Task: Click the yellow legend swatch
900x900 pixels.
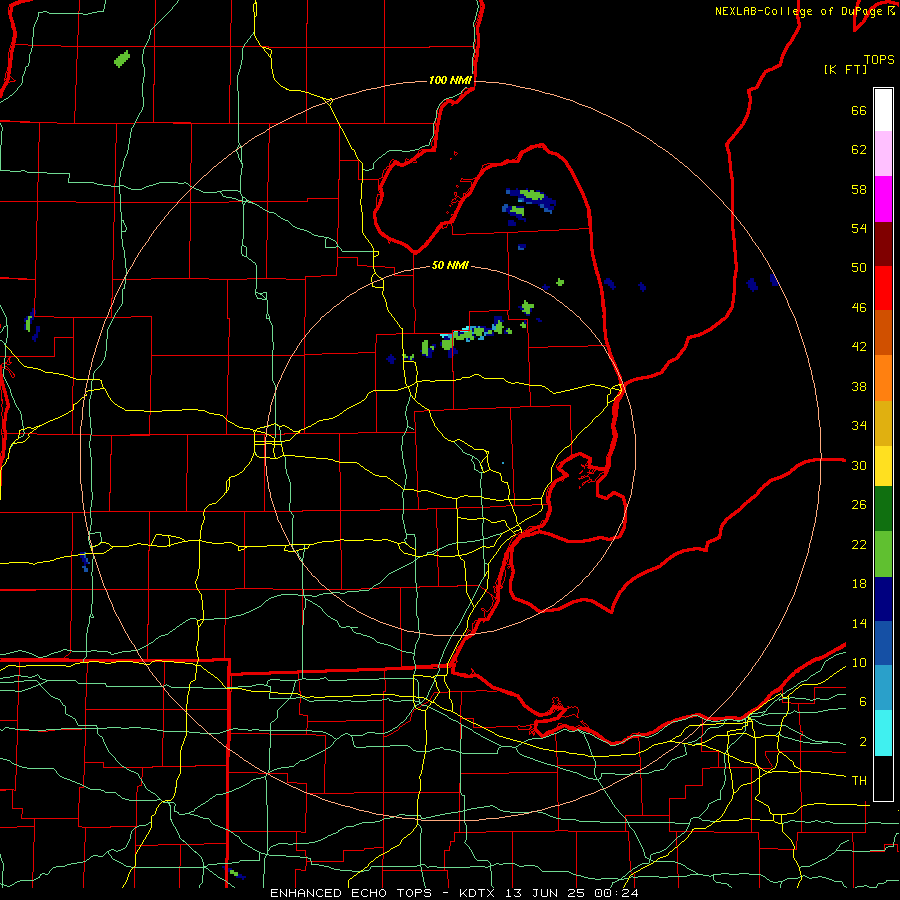Action: 883,466
